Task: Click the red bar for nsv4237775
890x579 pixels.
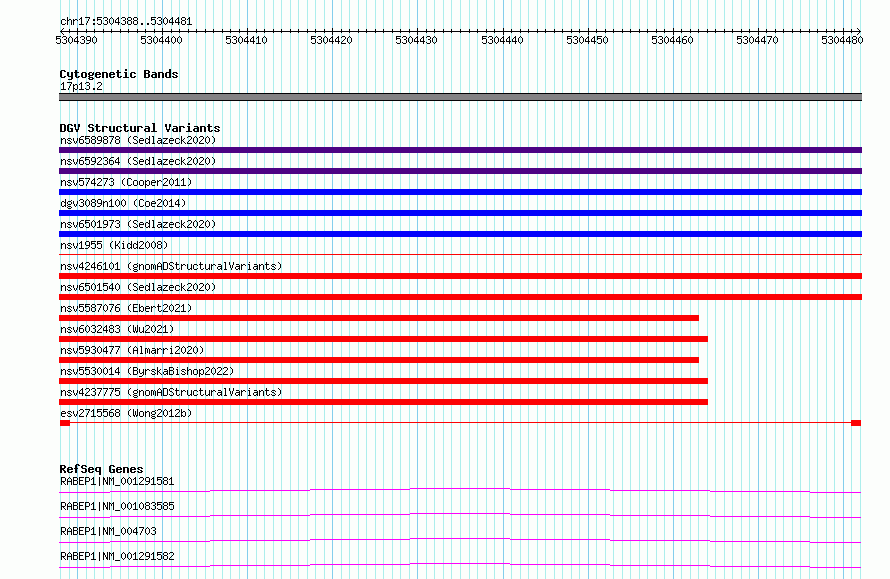Action: pyautogui.click(x=383, y=402)
